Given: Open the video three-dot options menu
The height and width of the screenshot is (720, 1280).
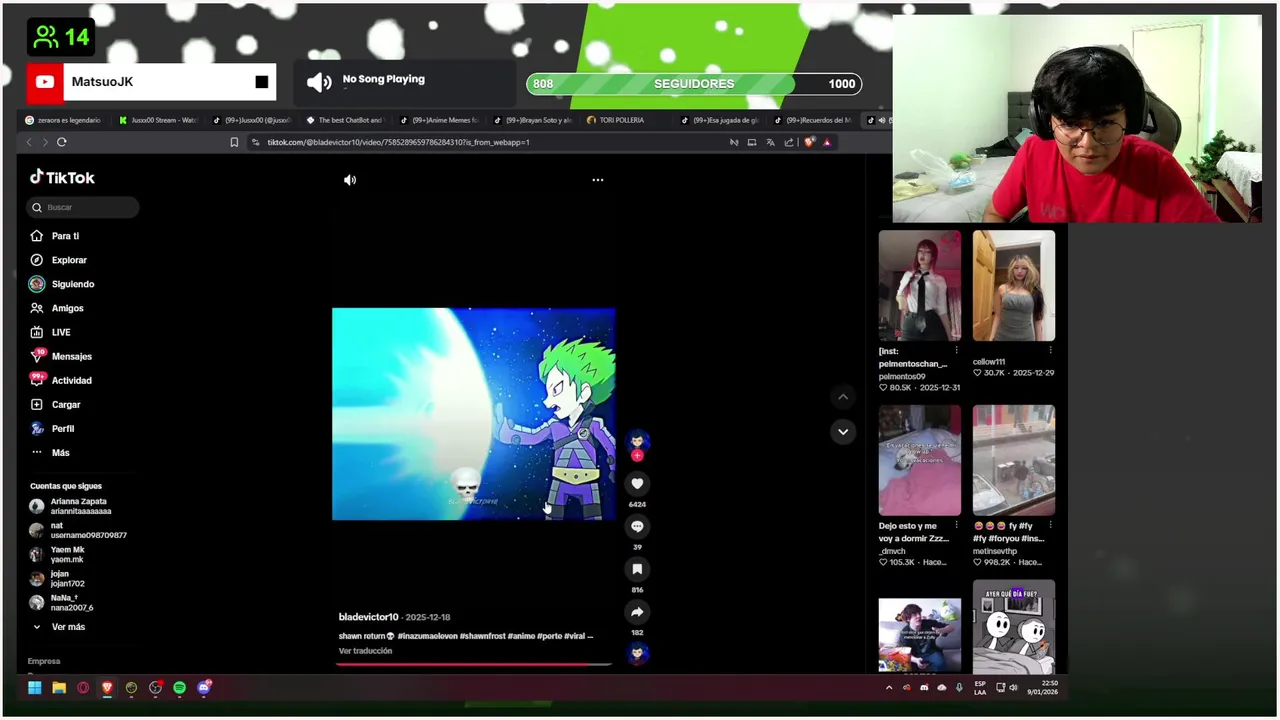Looking at the screenshot, I should [x=598, y=180].
